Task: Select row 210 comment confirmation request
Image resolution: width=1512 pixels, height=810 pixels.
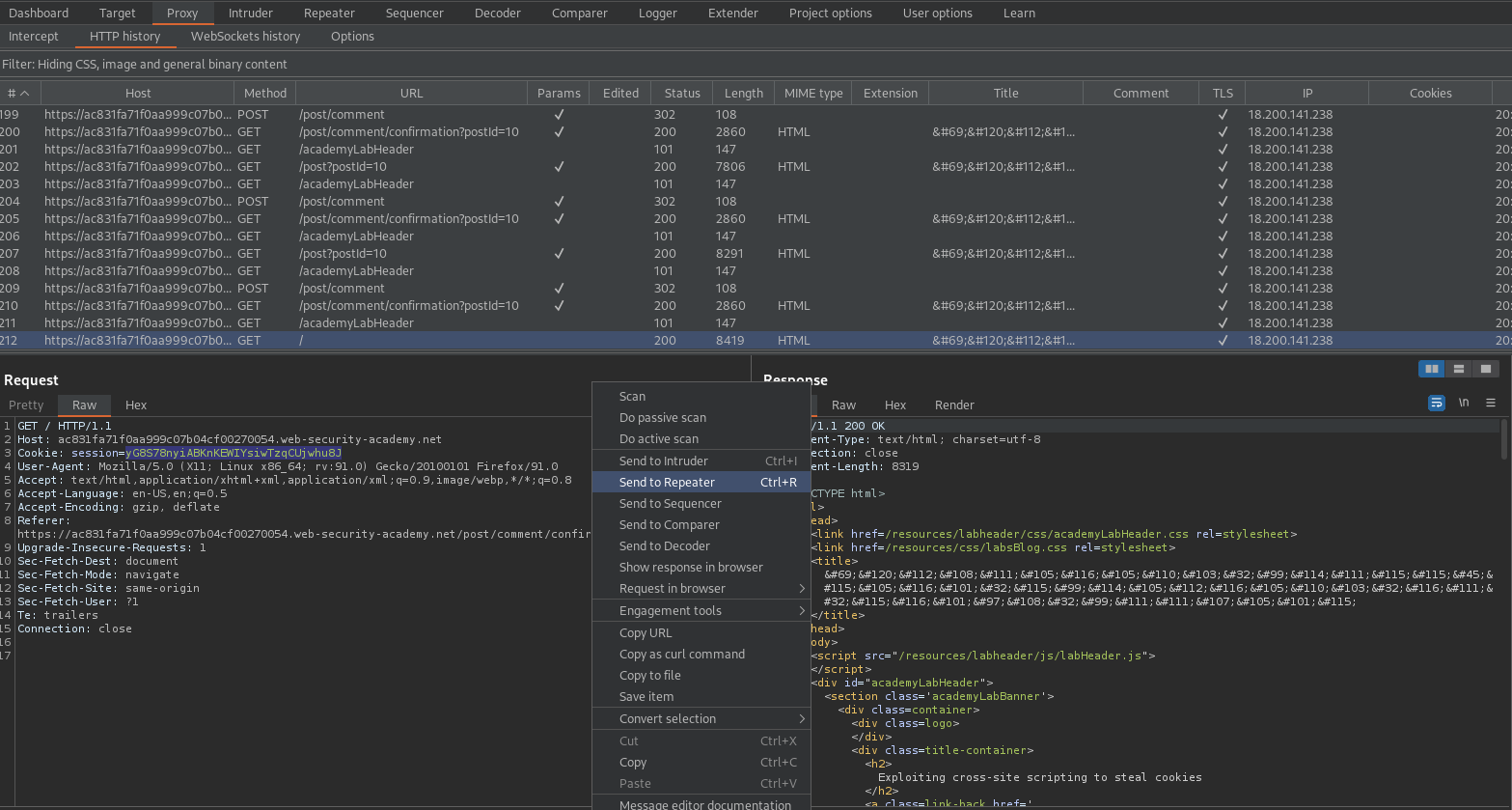Action: click(756, 306)
